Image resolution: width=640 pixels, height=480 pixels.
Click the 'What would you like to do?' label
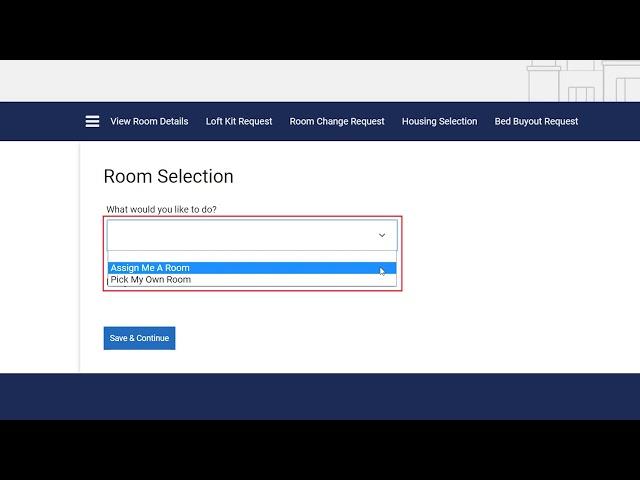(161, 209)
